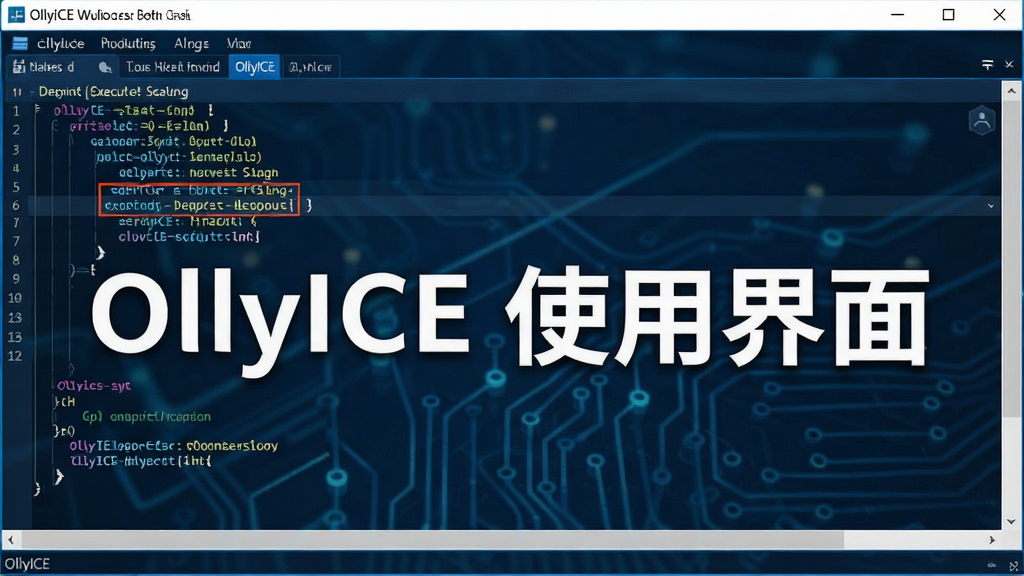Click the code on highlighted line 6
The width and height of the screenshot is (1024, 576).
(199, 206)
